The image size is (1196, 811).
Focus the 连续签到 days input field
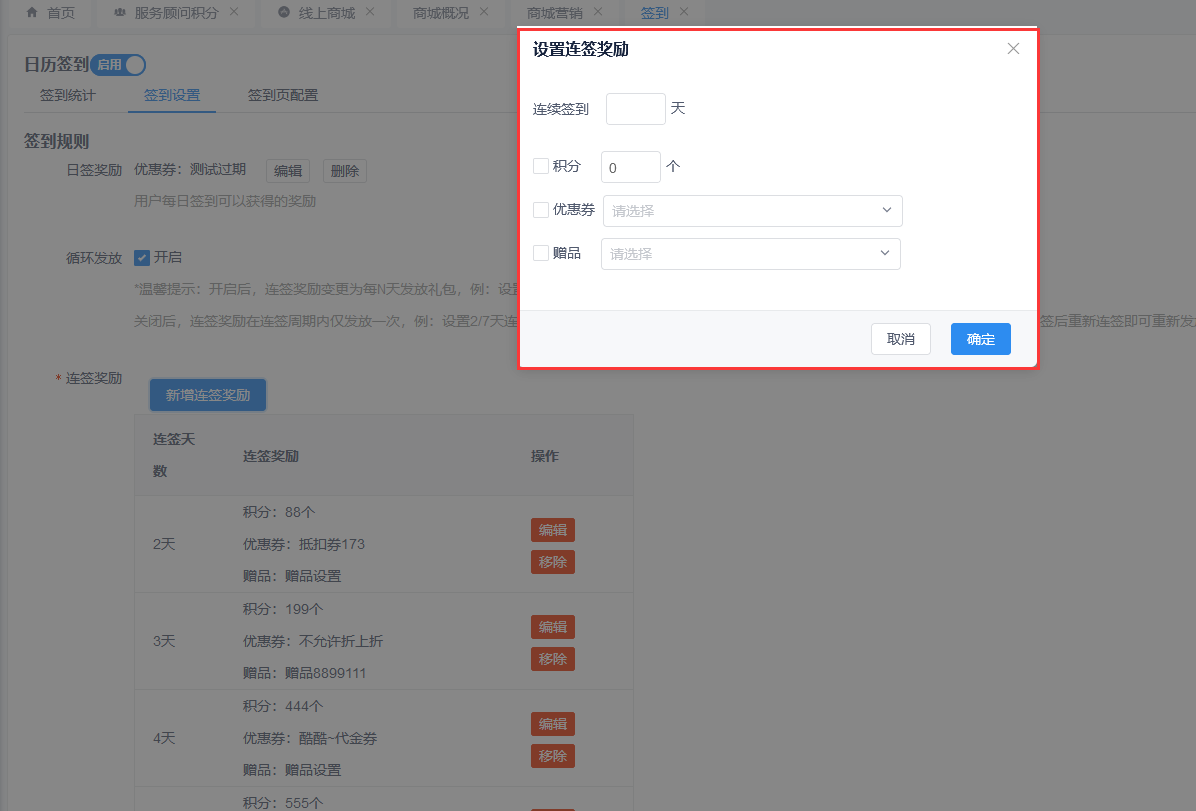[636, 109]
